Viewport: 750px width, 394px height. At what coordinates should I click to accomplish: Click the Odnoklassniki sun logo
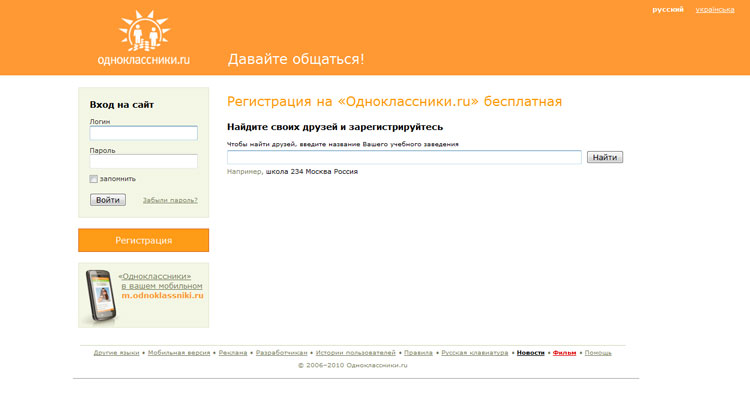point(144,31)
